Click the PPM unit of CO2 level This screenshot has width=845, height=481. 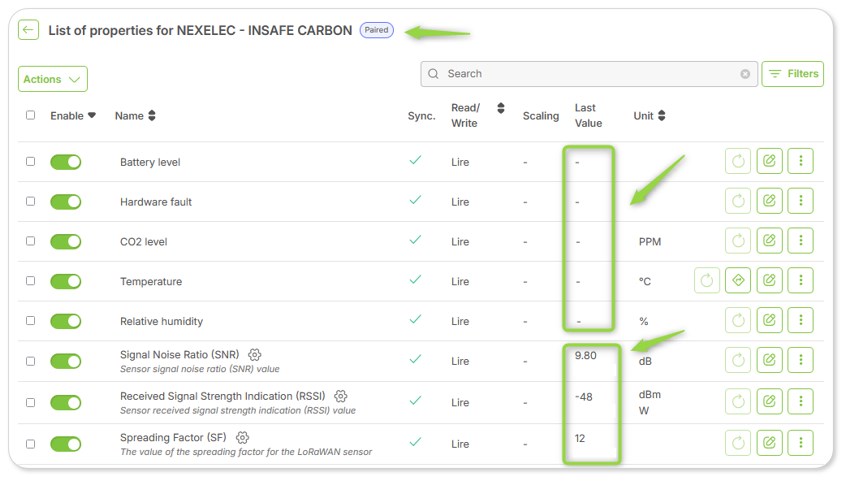650,242
